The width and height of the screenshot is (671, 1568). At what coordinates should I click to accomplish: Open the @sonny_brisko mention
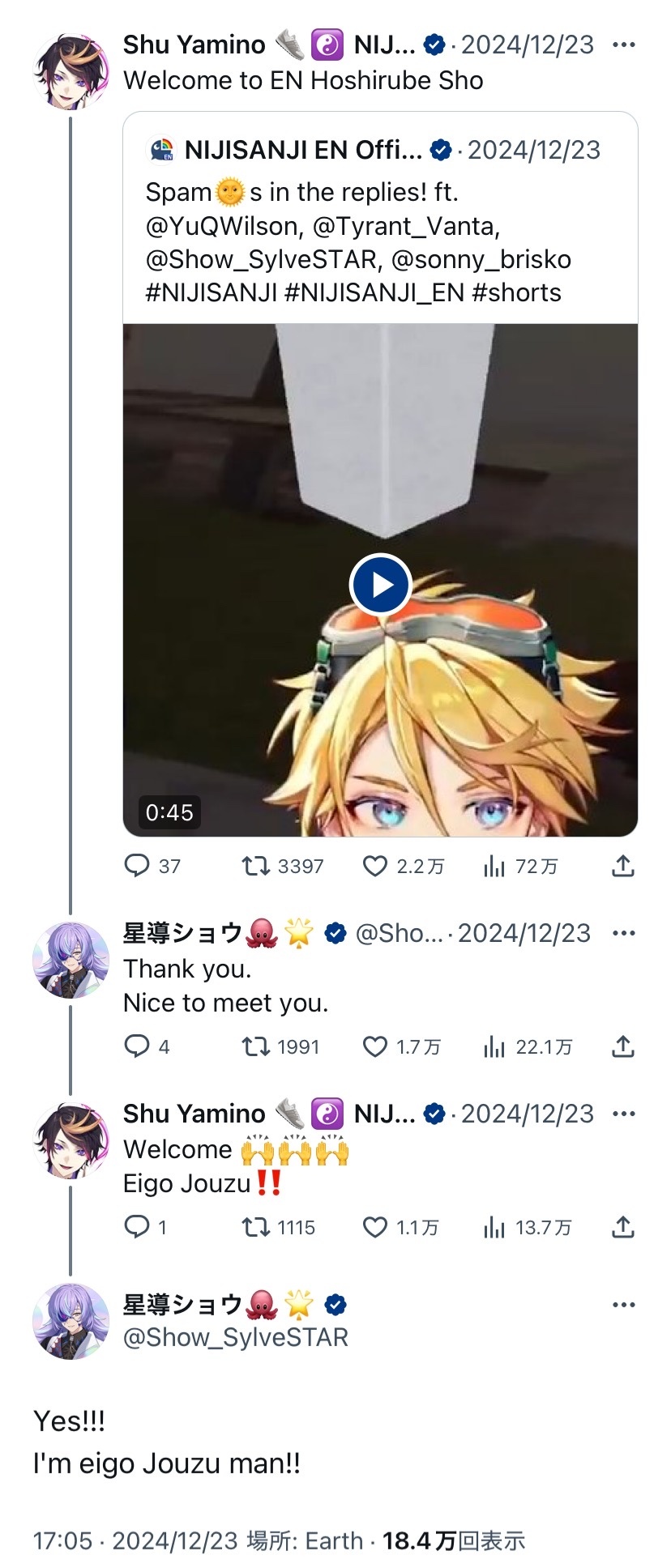[x=481, y=259]
